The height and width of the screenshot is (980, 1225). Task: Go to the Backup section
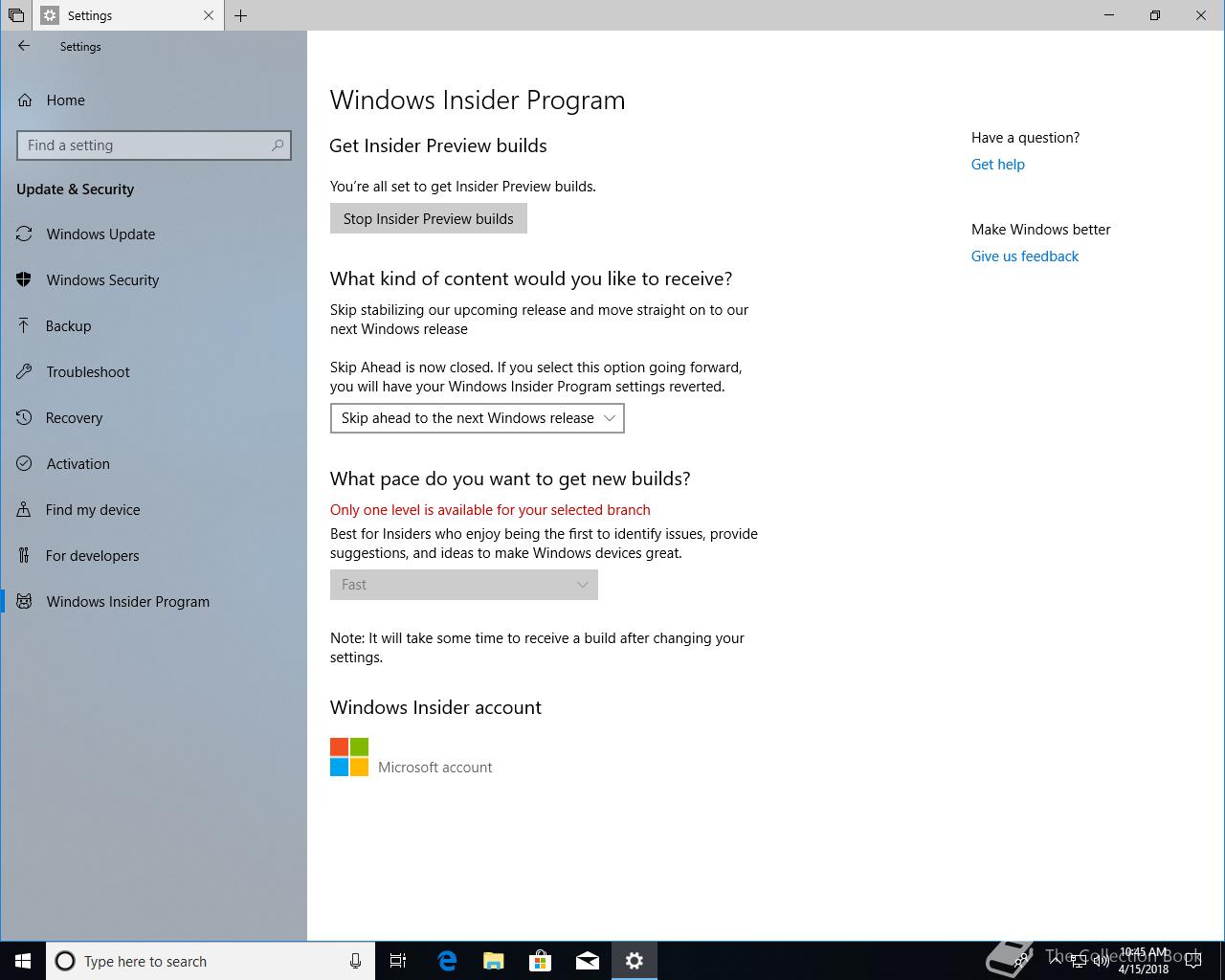153,326
